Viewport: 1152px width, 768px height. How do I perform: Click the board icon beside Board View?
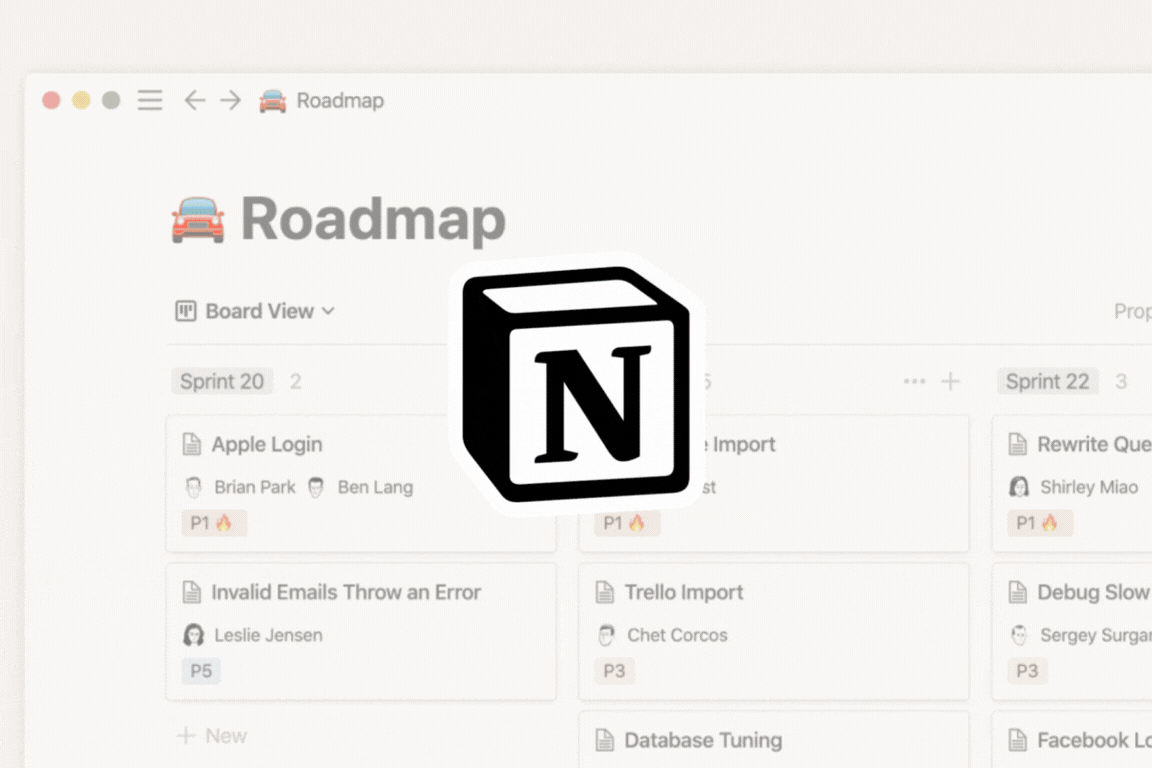[x=186, y=311]
